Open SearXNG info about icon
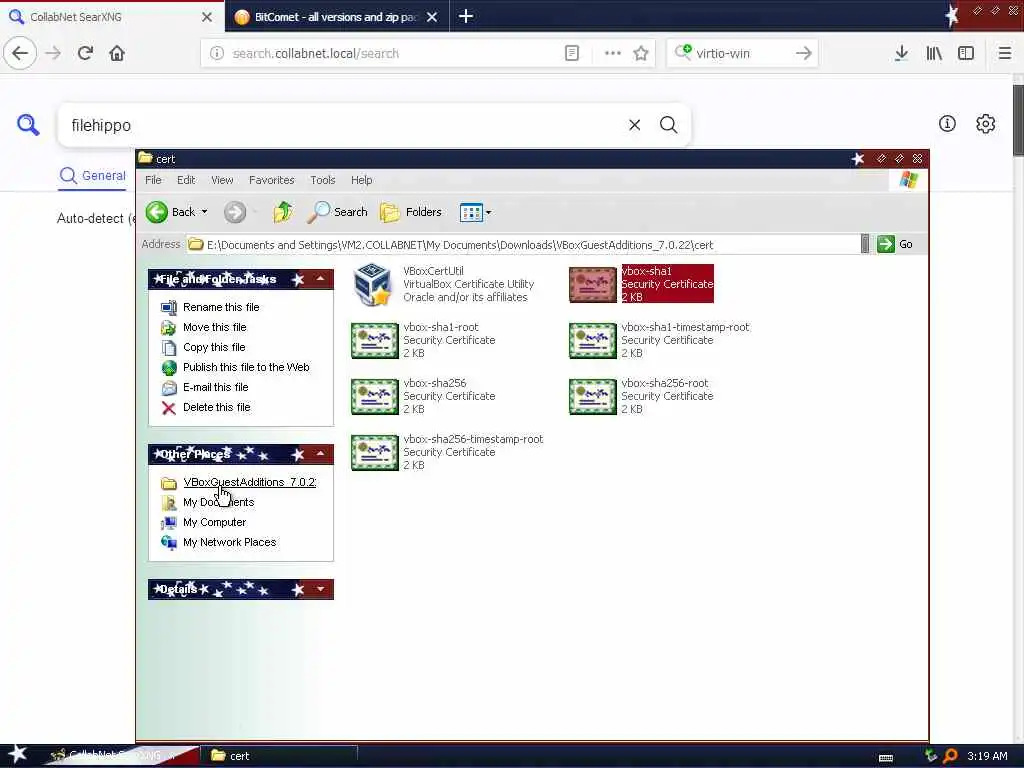1024x768 pixels. (x=947, y=123)
